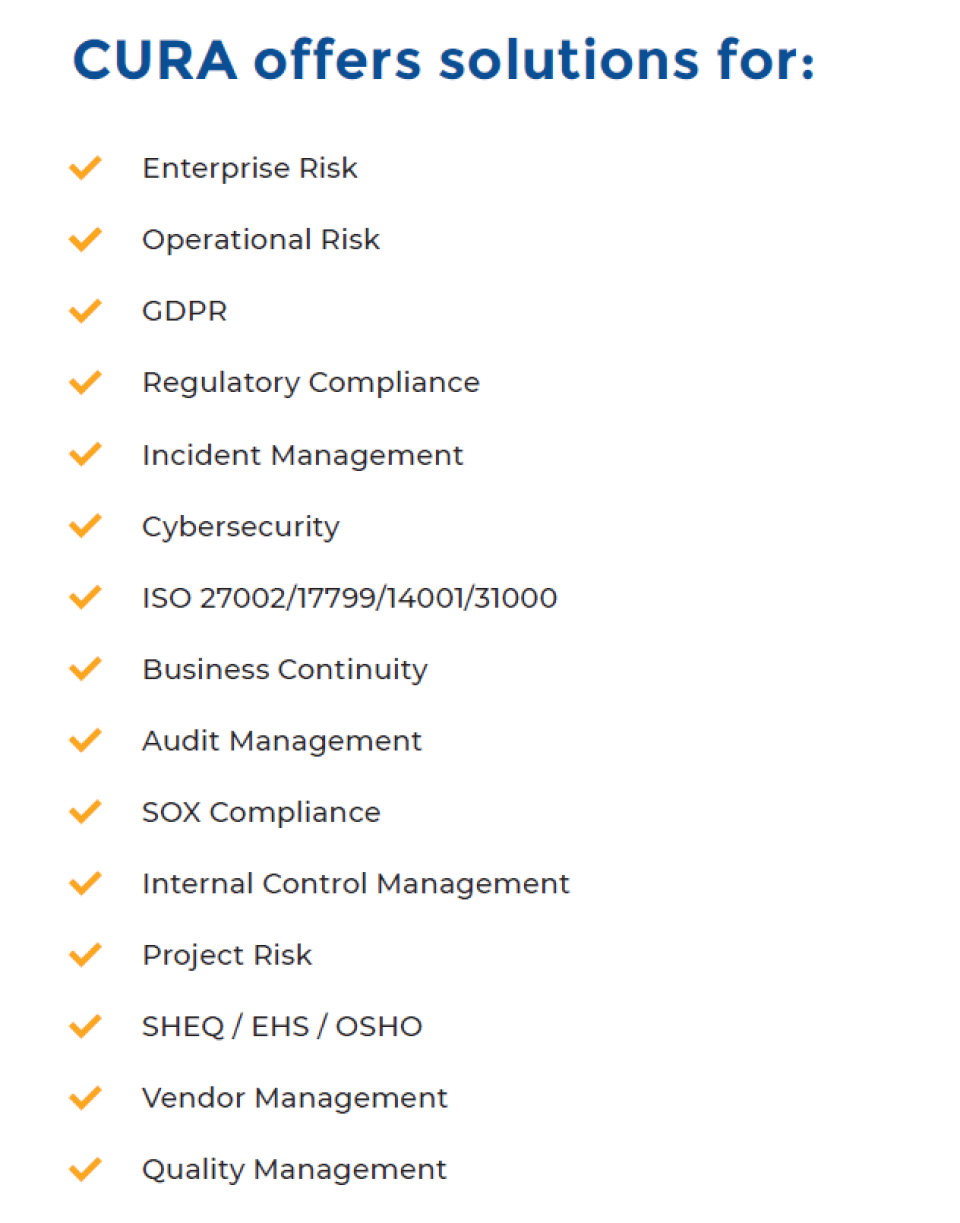The image size is (960, 1223).
Task: Click the "CURA offers solutions for:" heading
Action: (x=444, y=62)
